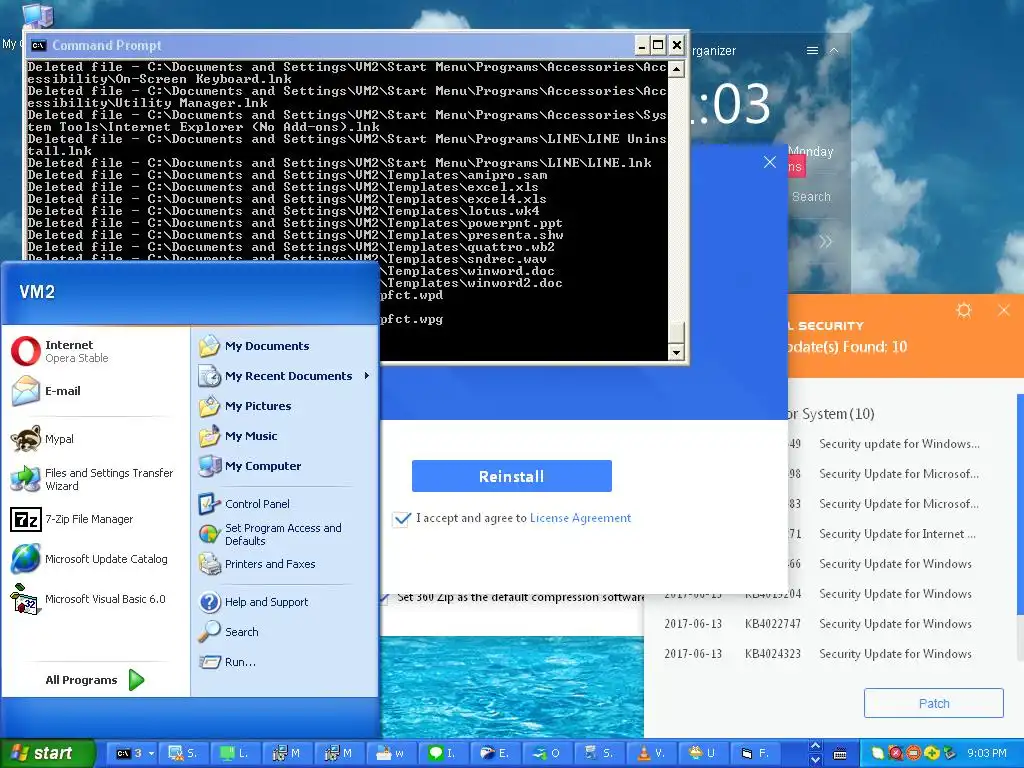The height and width of the screenshot is (768, 1024).
Task: Open settings gear in Security window
Action: coord(964,310)
